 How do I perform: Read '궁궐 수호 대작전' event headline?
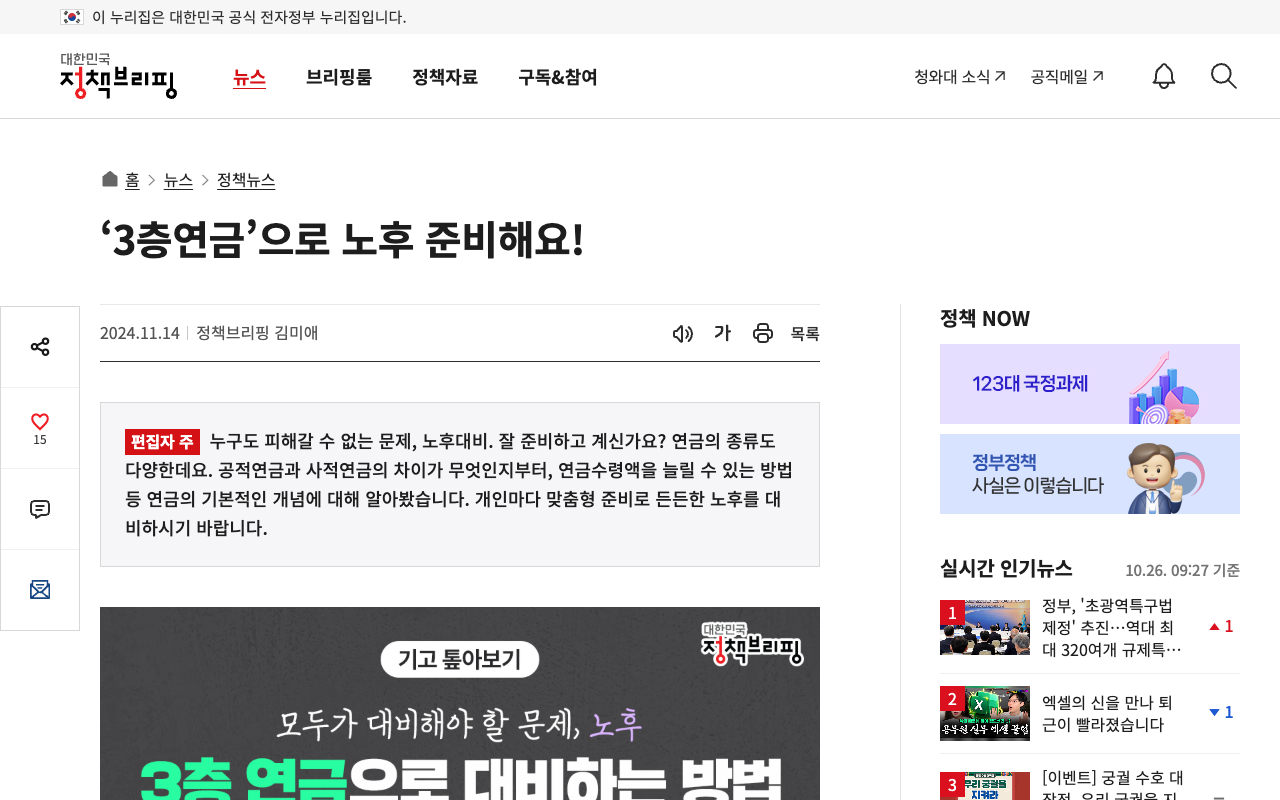point(1113,786)
